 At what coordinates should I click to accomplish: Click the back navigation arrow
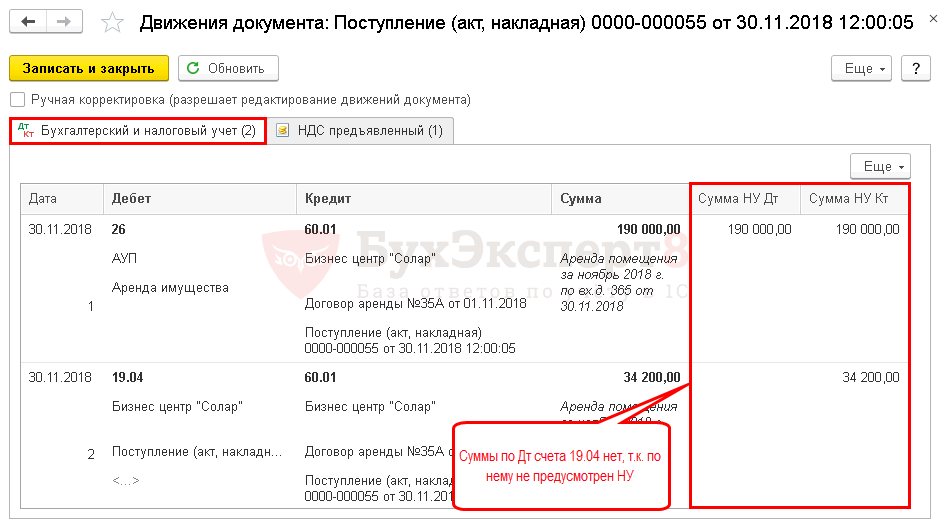pos(29,22)
